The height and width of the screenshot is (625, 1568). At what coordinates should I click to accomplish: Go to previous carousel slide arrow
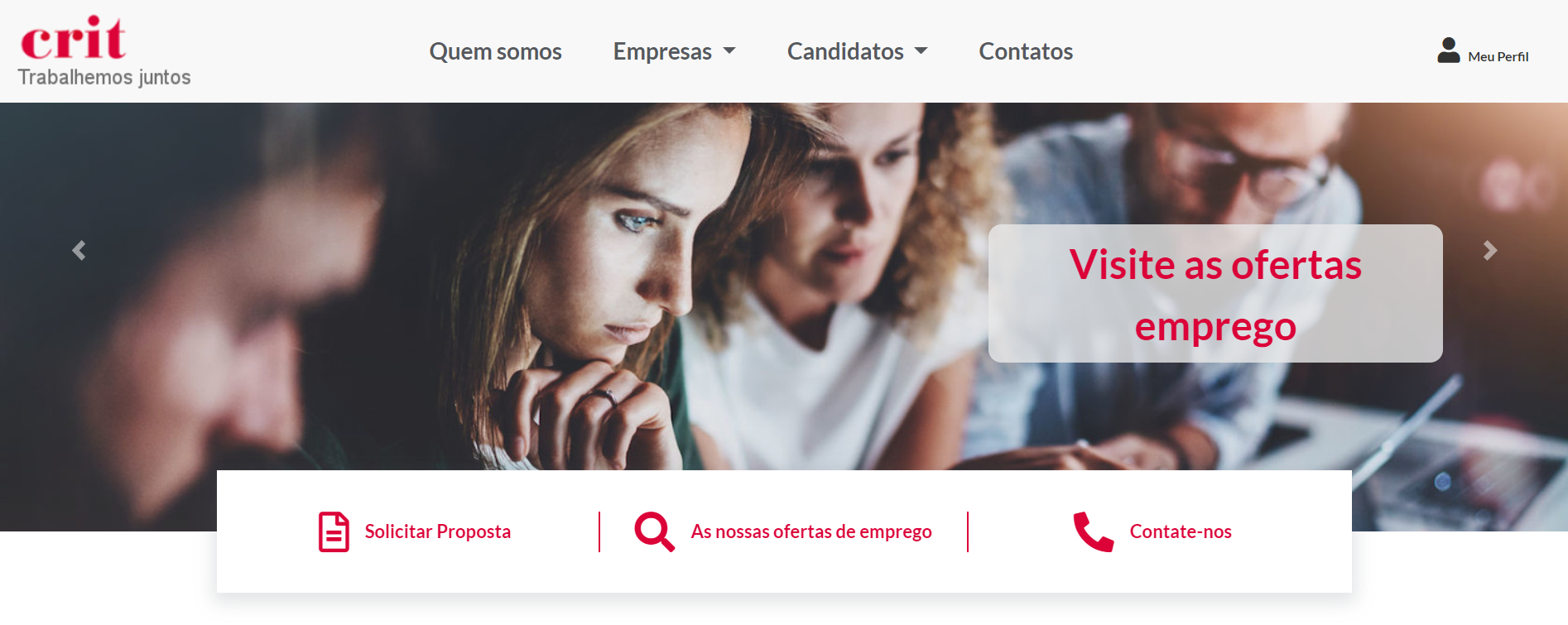(x=79, y=250)
